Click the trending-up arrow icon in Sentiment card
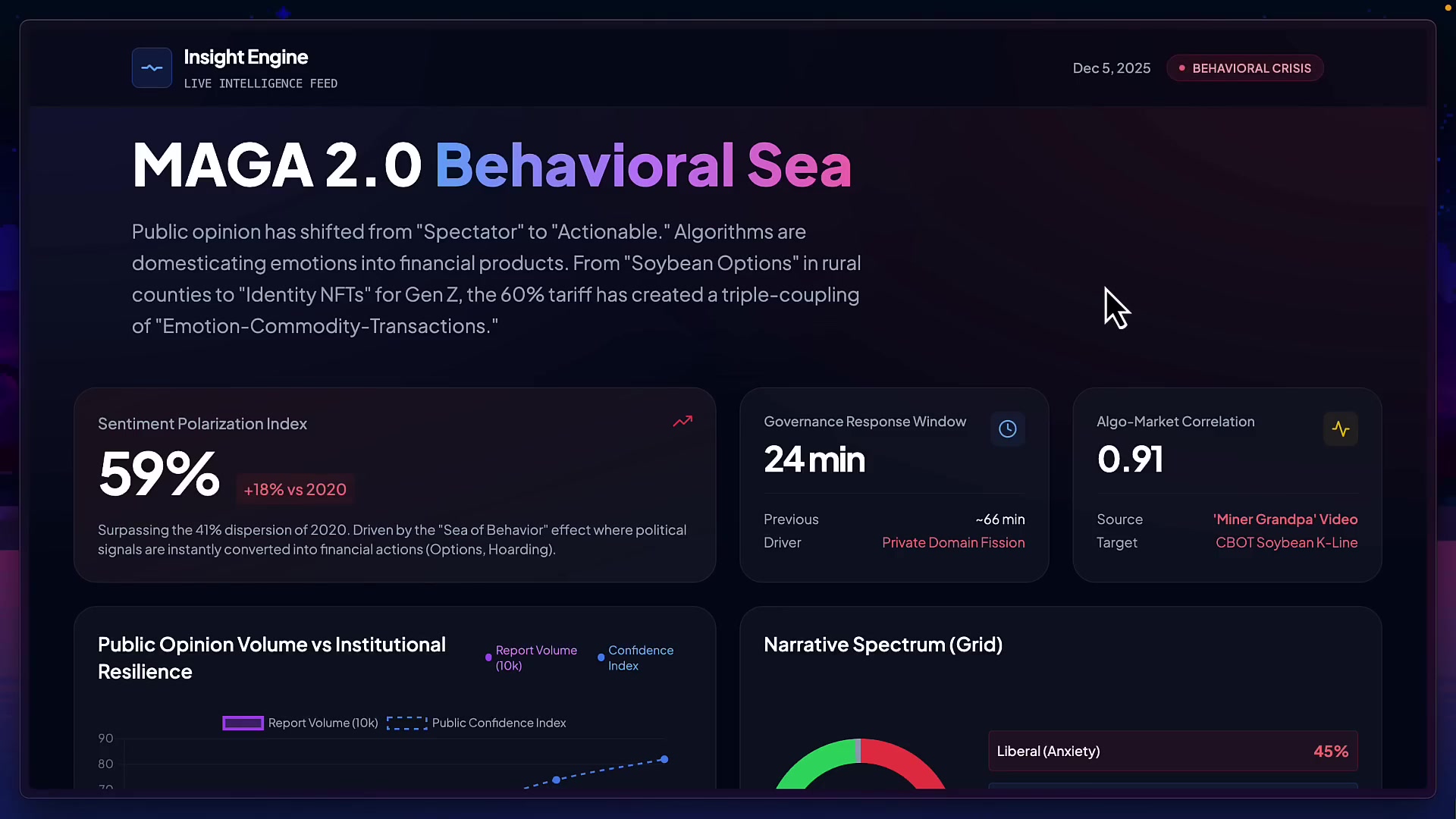The height and width of the screenshot is (819, 1456). tap(682, 422)
